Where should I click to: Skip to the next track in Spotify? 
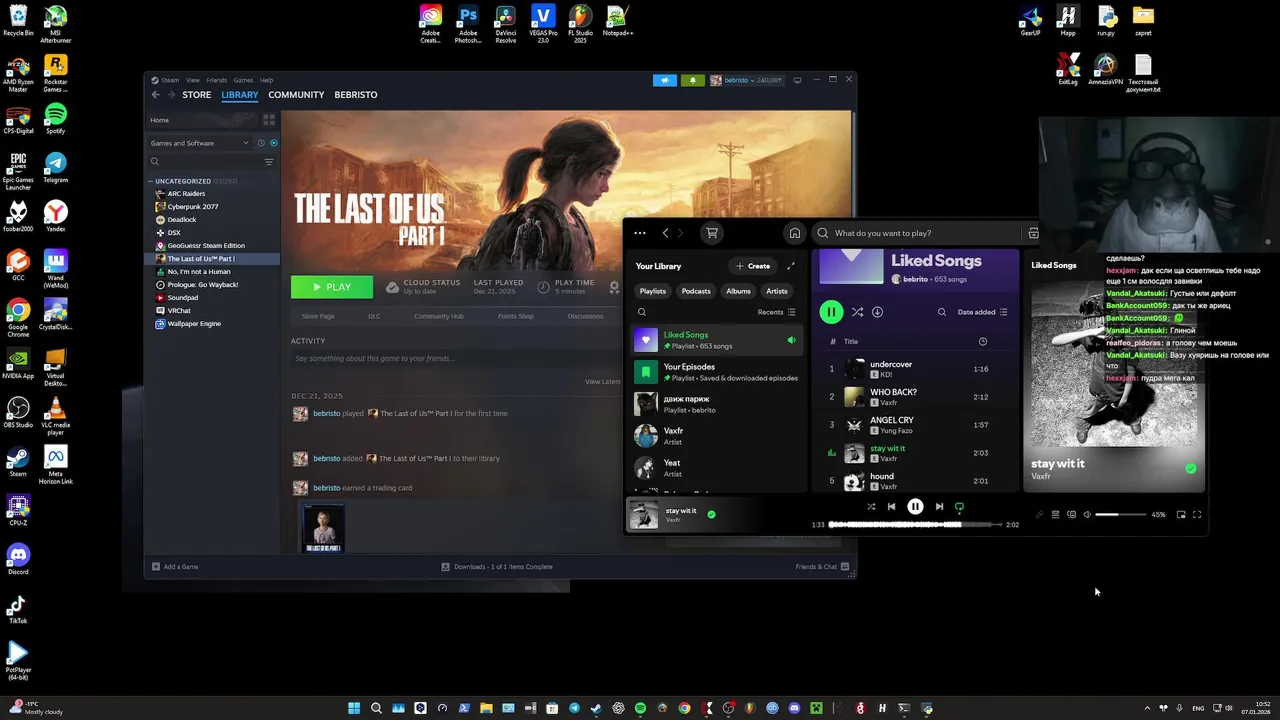pyautogui.click(x=939, y=507)
